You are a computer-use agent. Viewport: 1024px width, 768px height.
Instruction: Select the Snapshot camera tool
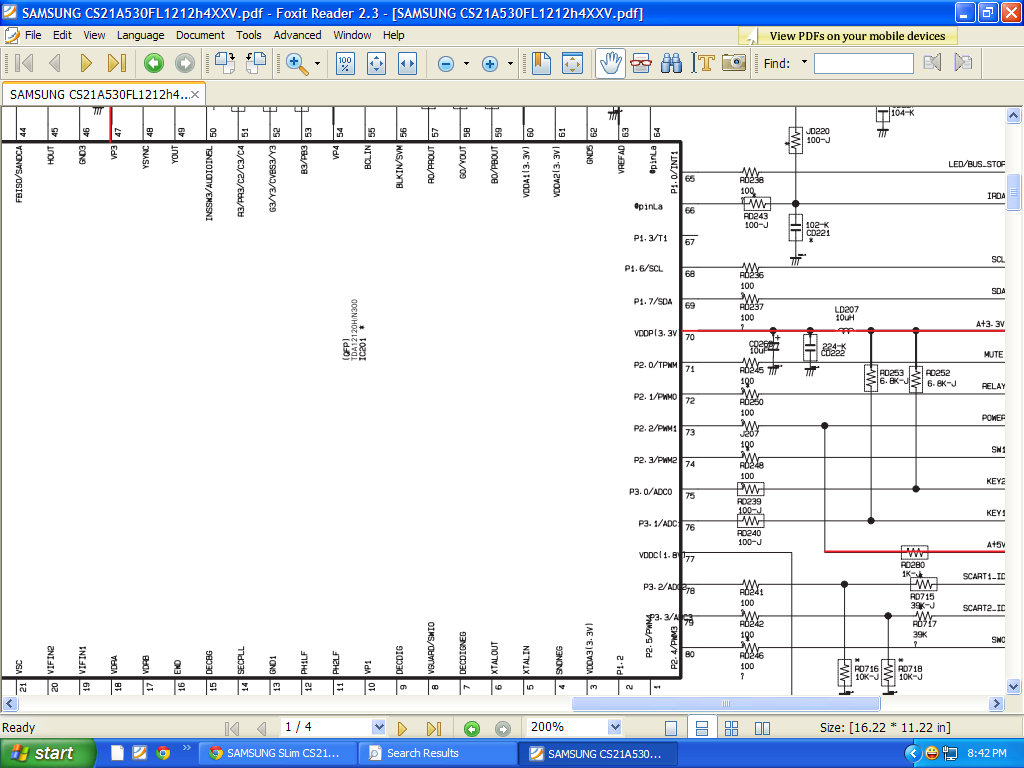(734, 63)
